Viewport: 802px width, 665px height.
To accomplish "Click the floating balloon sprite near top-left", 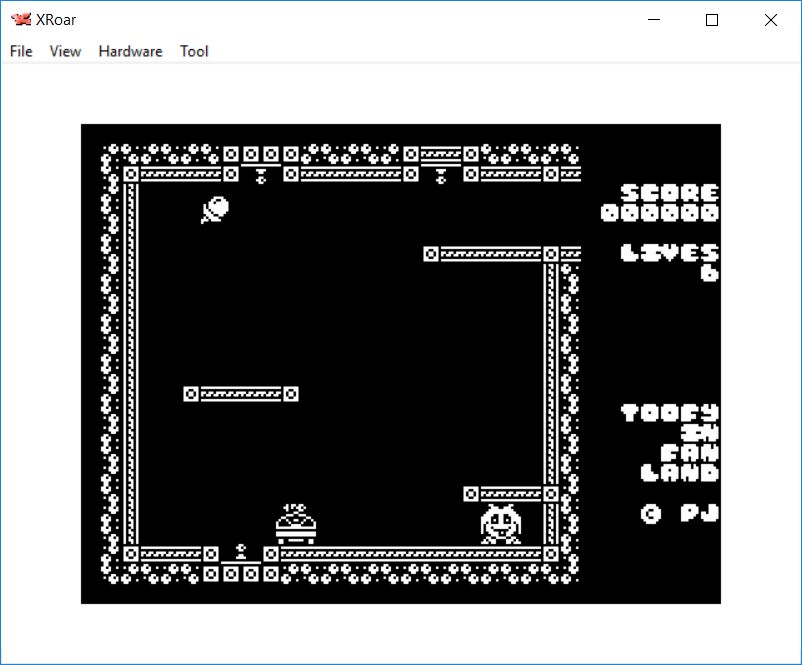I will tap(215, 209).
